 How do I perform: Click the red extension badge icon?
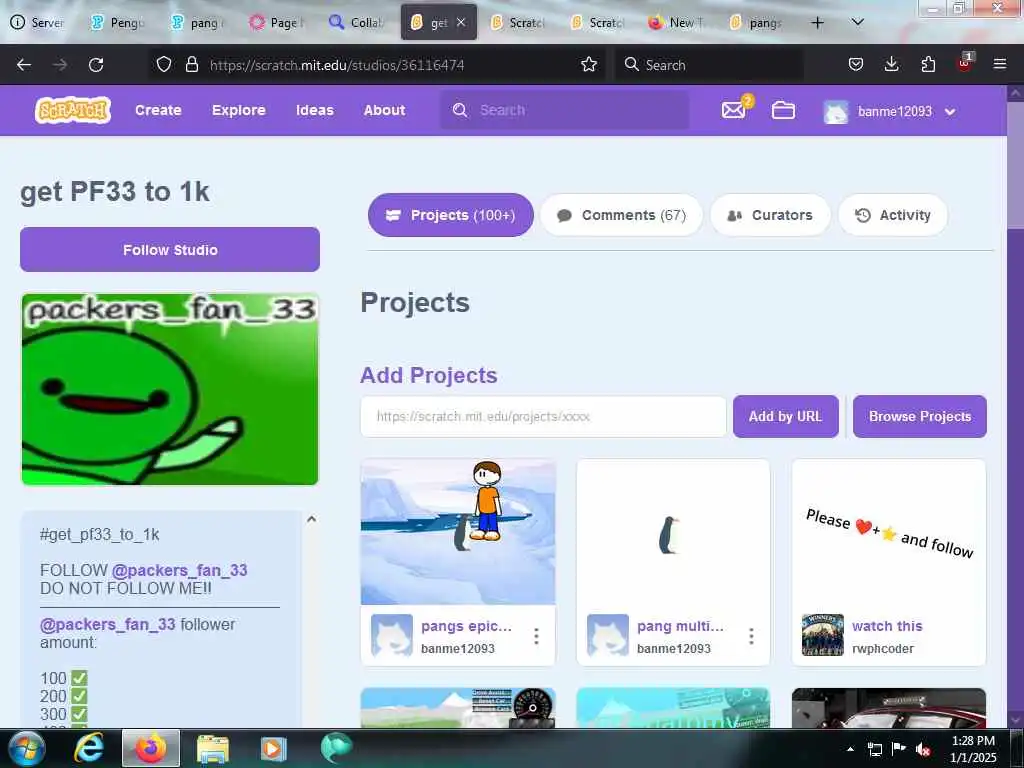[964, 63]
